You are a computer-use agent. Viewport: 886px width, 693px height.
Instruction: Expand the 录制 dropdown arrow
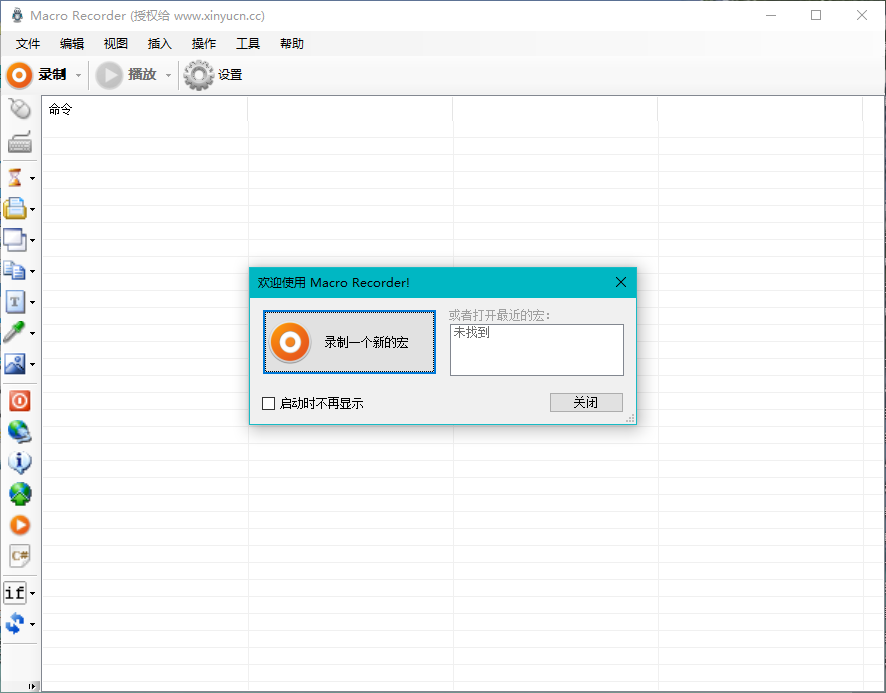(79, 75)
